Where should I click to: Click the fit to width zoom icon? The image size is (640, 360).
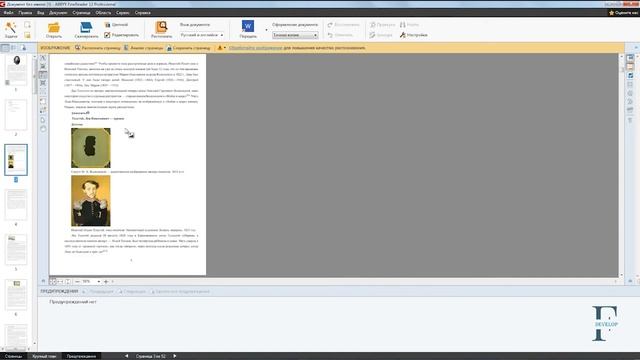pos(60,282)
